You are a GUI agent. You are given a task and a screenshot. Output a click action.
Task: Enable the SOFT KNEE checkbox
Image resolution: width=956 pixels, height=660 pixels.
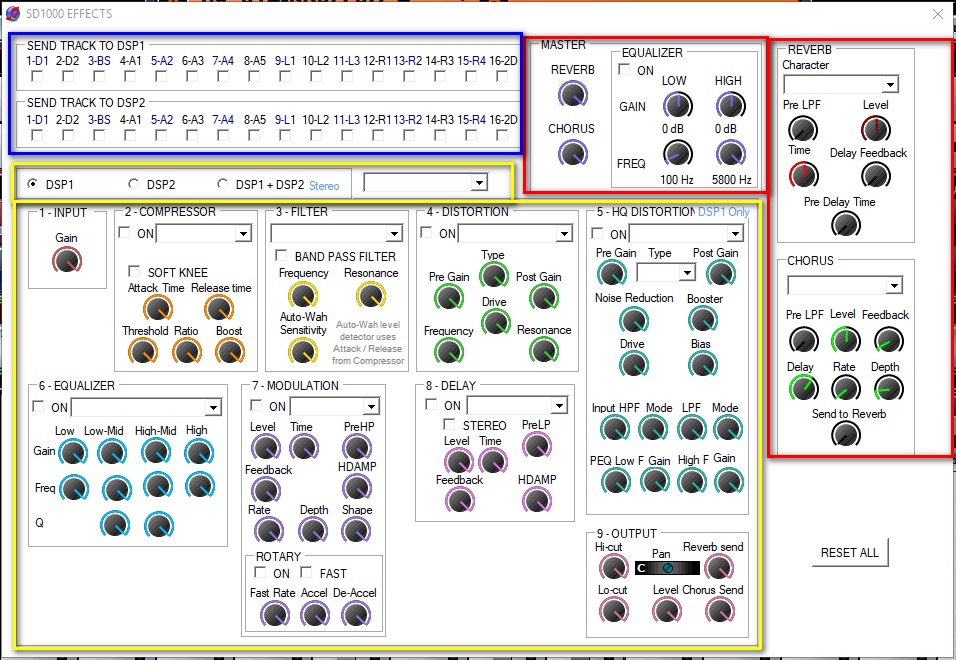tap(134, 271)
